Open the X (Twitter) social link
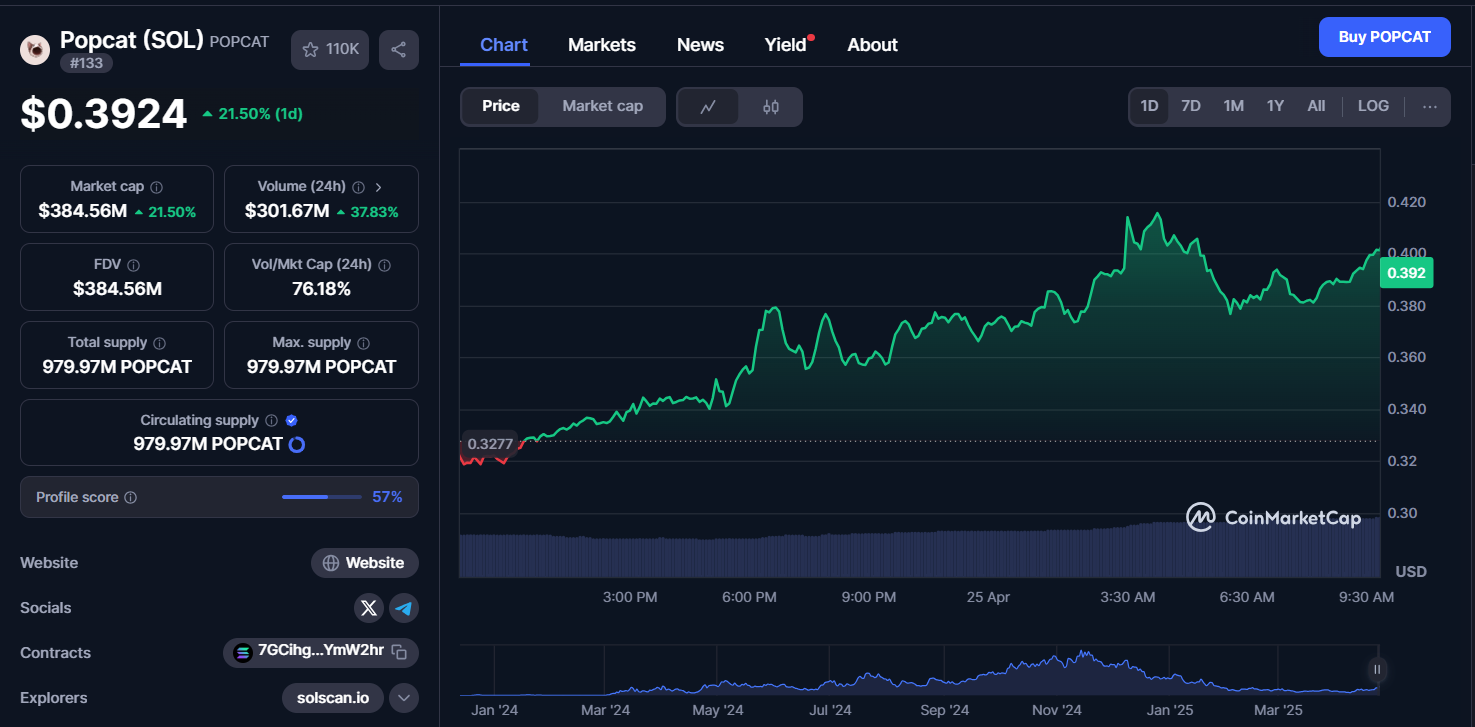1475x727 pixels. 369,608
